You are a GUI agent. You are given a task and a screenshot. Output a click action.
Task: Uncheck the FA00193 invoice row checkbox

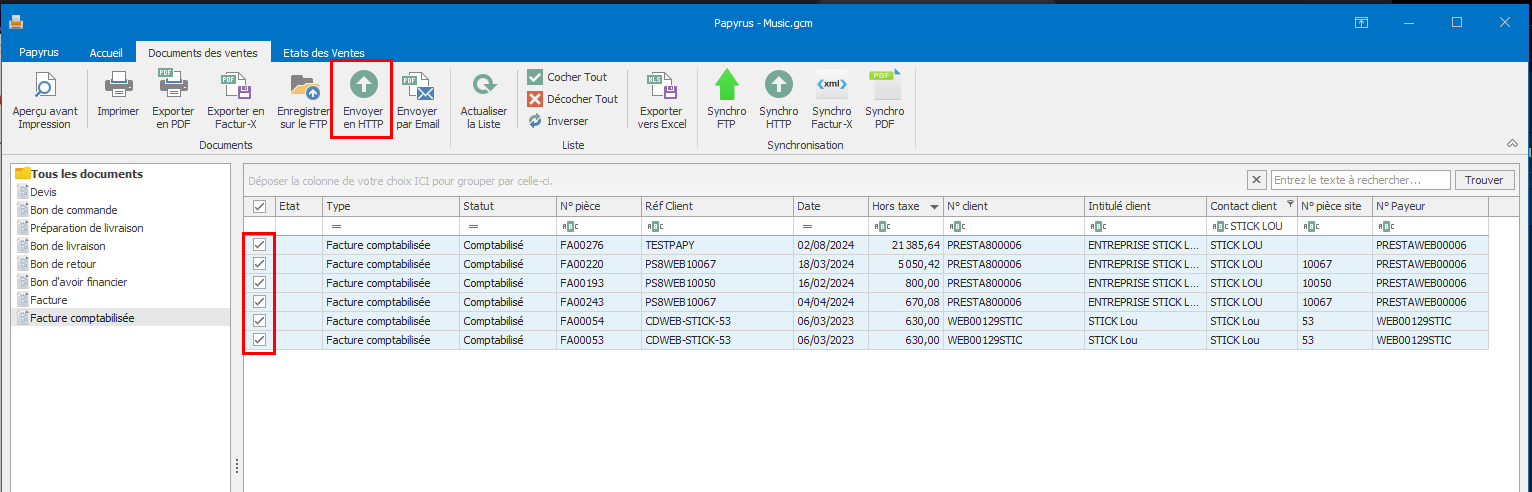pos(260,283)
